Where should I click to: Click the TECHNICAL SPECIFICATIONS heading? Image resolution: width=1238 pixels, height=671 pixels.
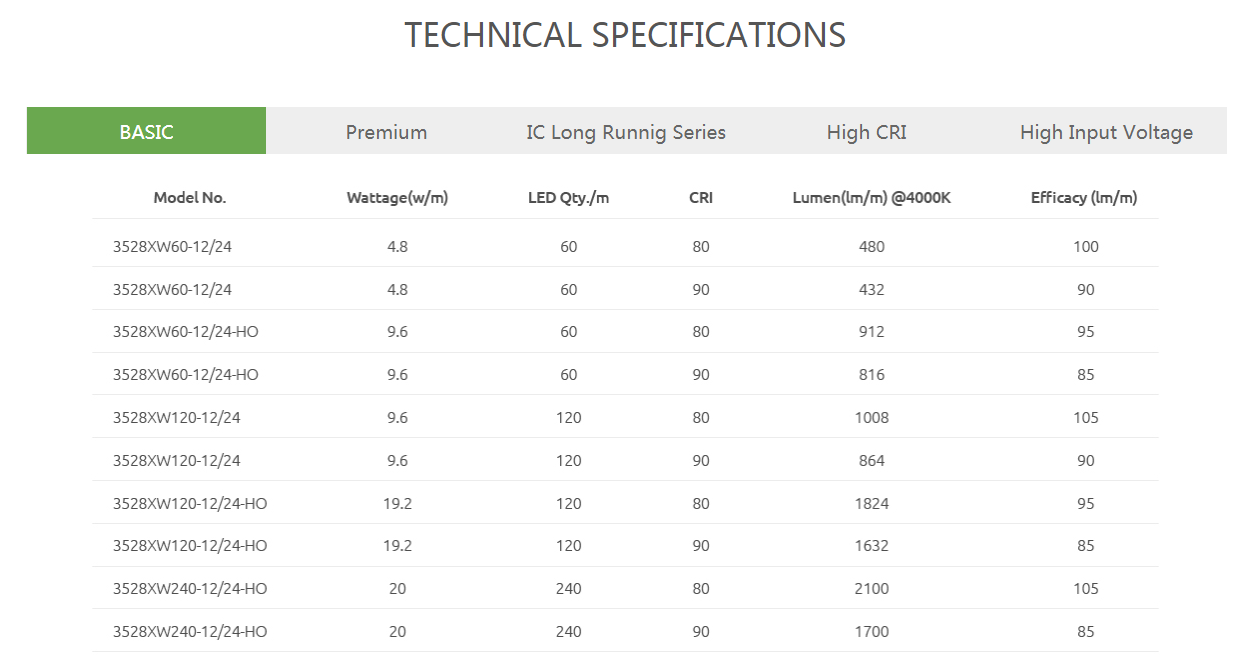625,35
